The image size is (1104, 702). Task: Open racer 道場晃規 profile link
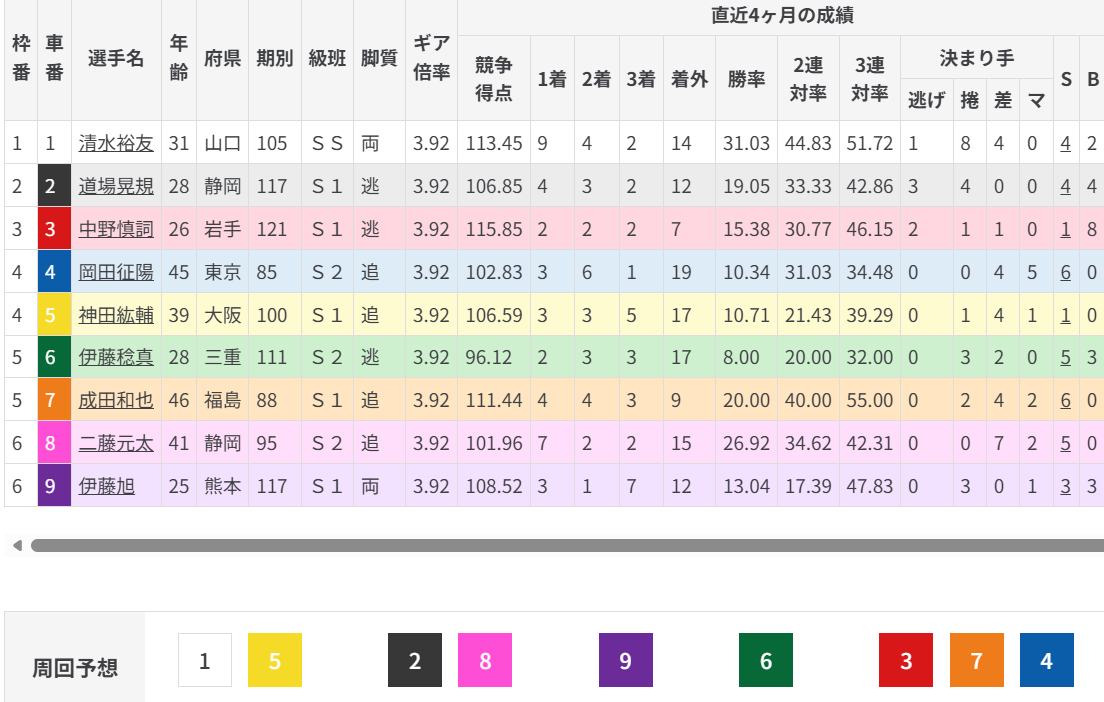[x=116, y=186]
